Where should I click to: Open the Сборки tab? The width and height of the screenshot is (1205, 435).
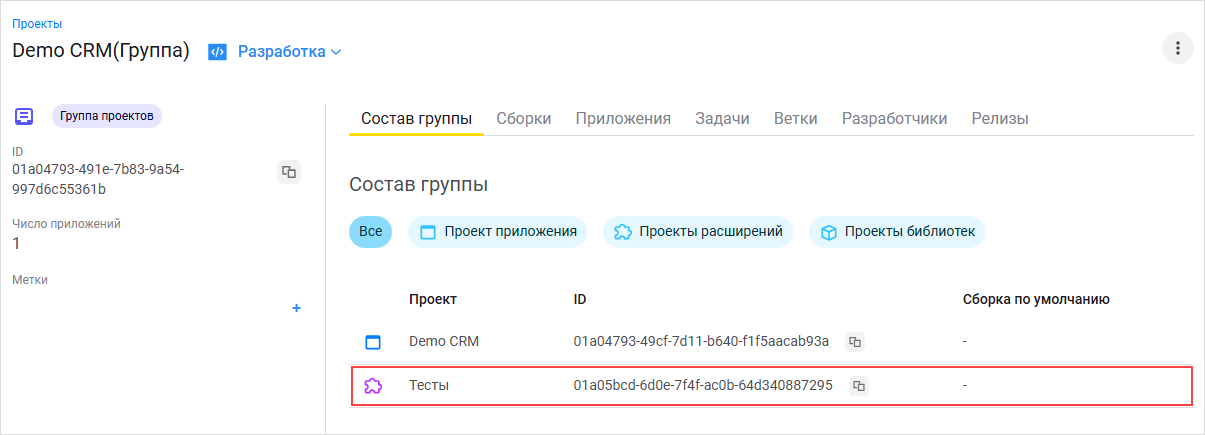(x=524, y=118)
